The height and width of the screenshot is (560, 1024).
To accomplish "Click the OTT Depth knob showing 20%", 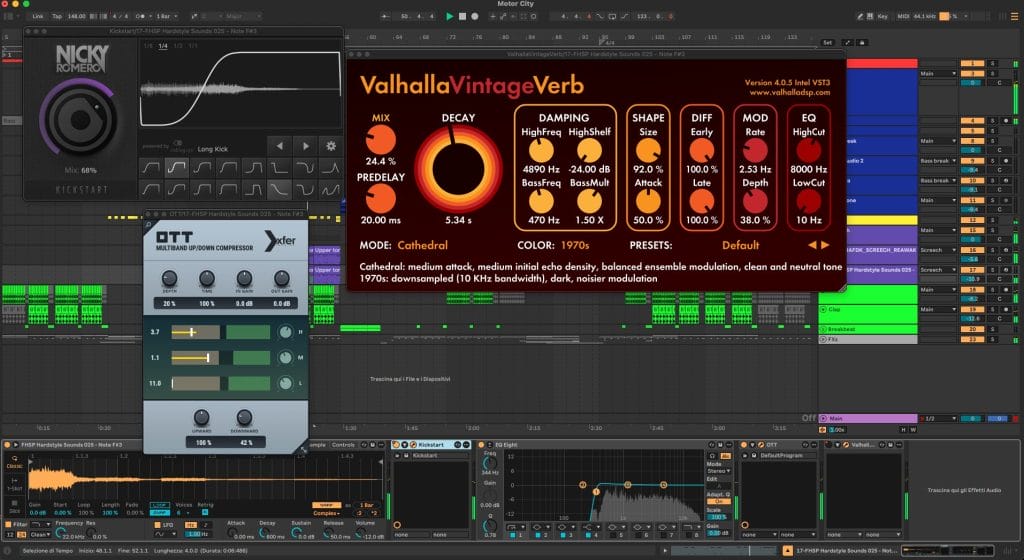I will [x=169, y=279].
